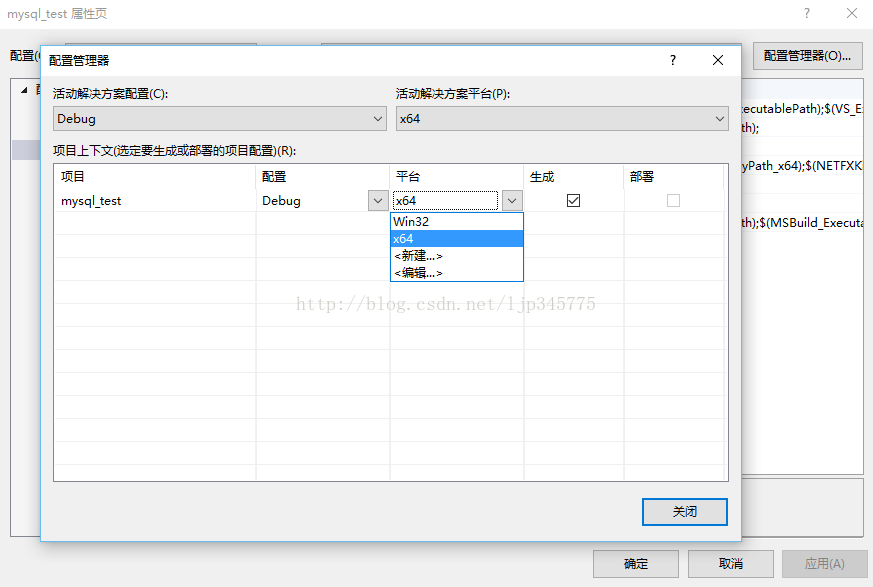The height and width of the screenshot is (587, 873).
Task: Select the mysql_test project cell
Action: 155,200
